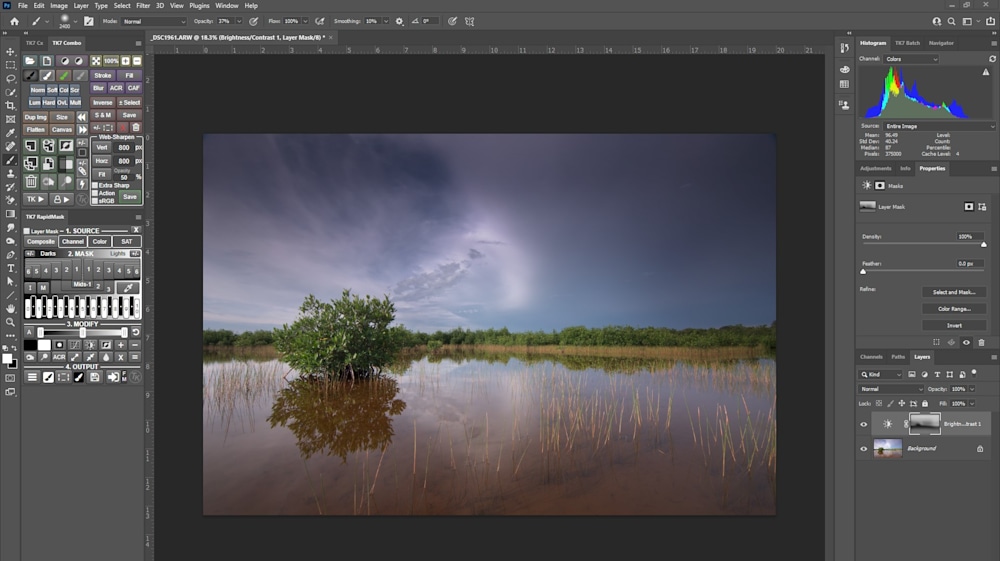Switch to the Channels tab

pos(871,357)
